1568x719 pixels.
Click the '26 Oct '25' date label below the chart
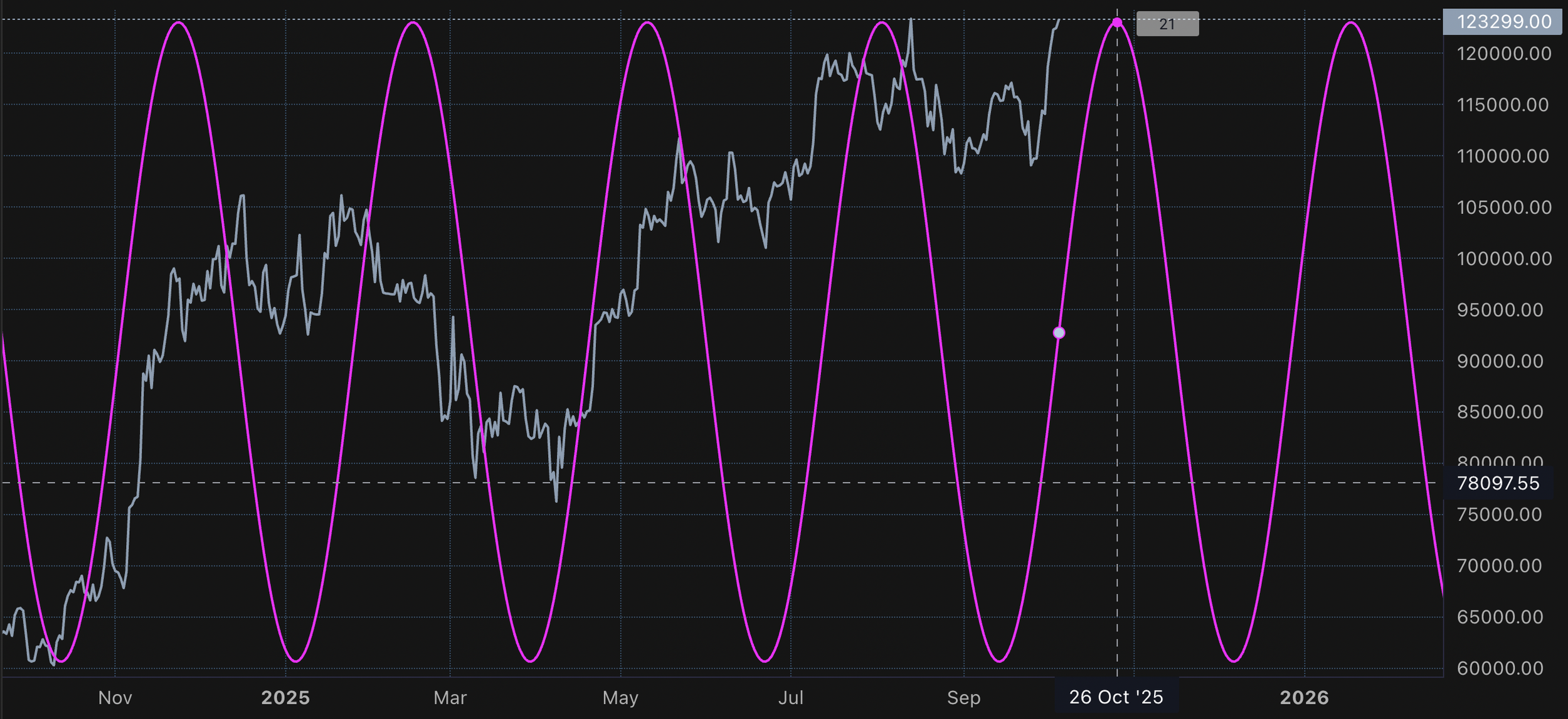tap(1116, 696)
